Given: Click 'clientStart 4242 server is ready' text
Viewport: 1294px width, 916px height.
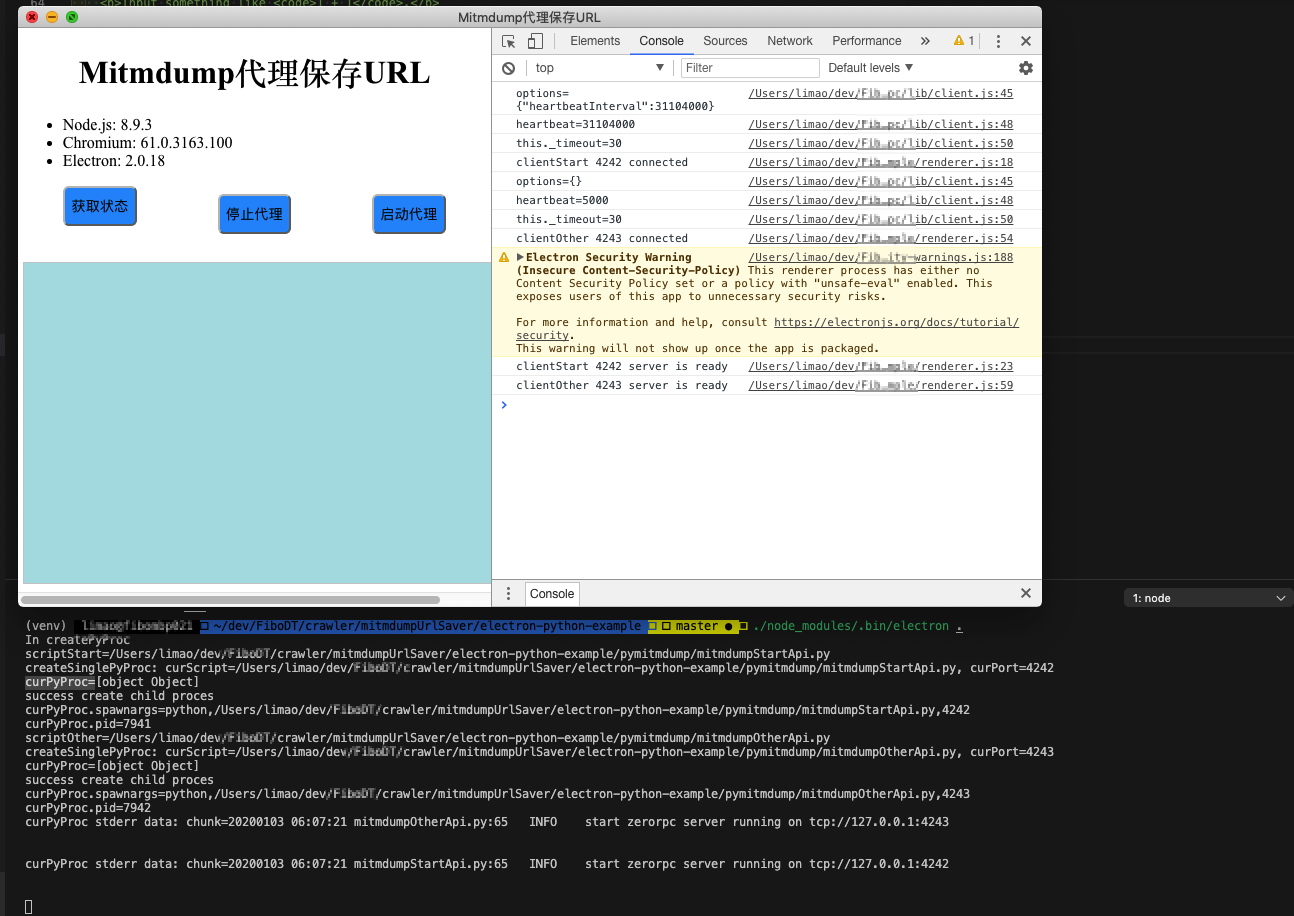Looking at the screenshot, I should (x=622, y=366).
